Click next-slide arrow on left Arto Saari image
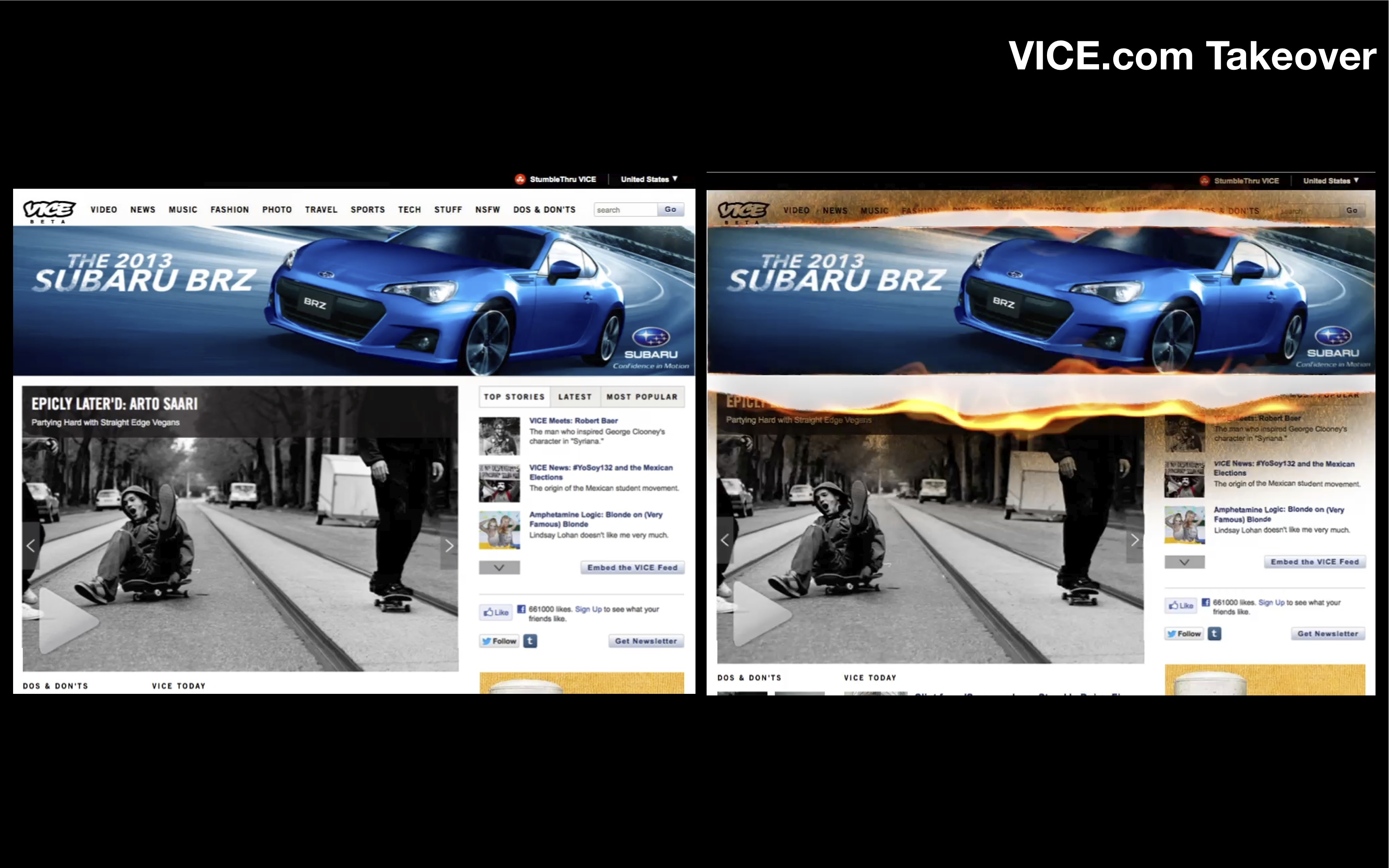 point(450,546)
